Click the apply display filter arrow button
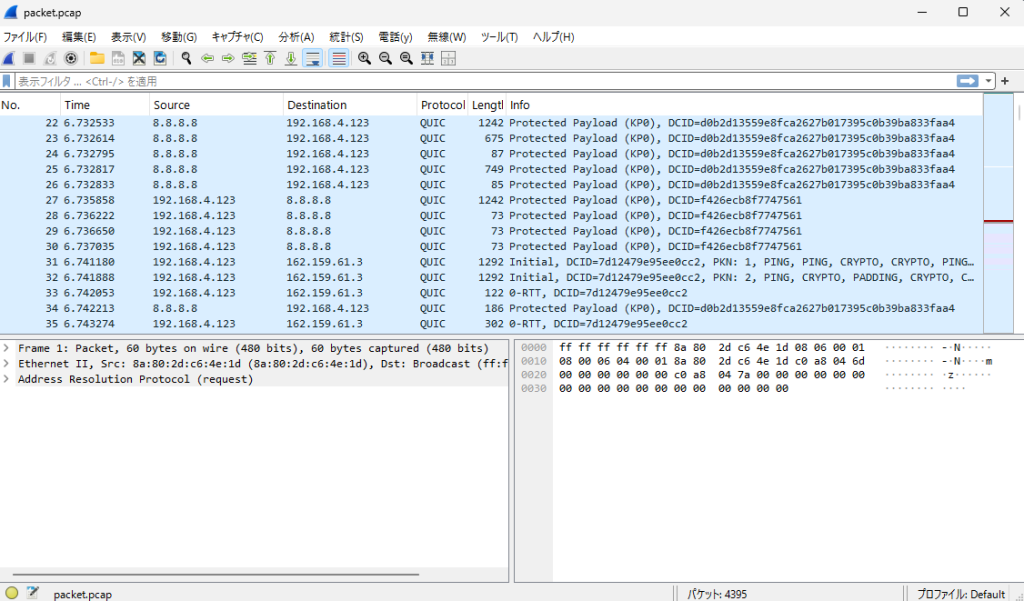 click(x=967, y=81)
